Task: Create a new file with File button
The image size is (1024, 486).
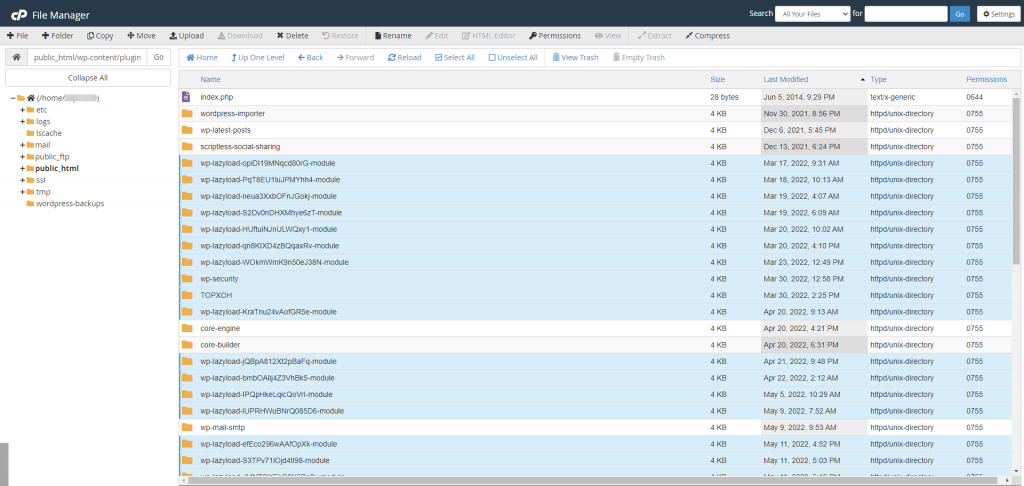Action: [x=17, y=36]
